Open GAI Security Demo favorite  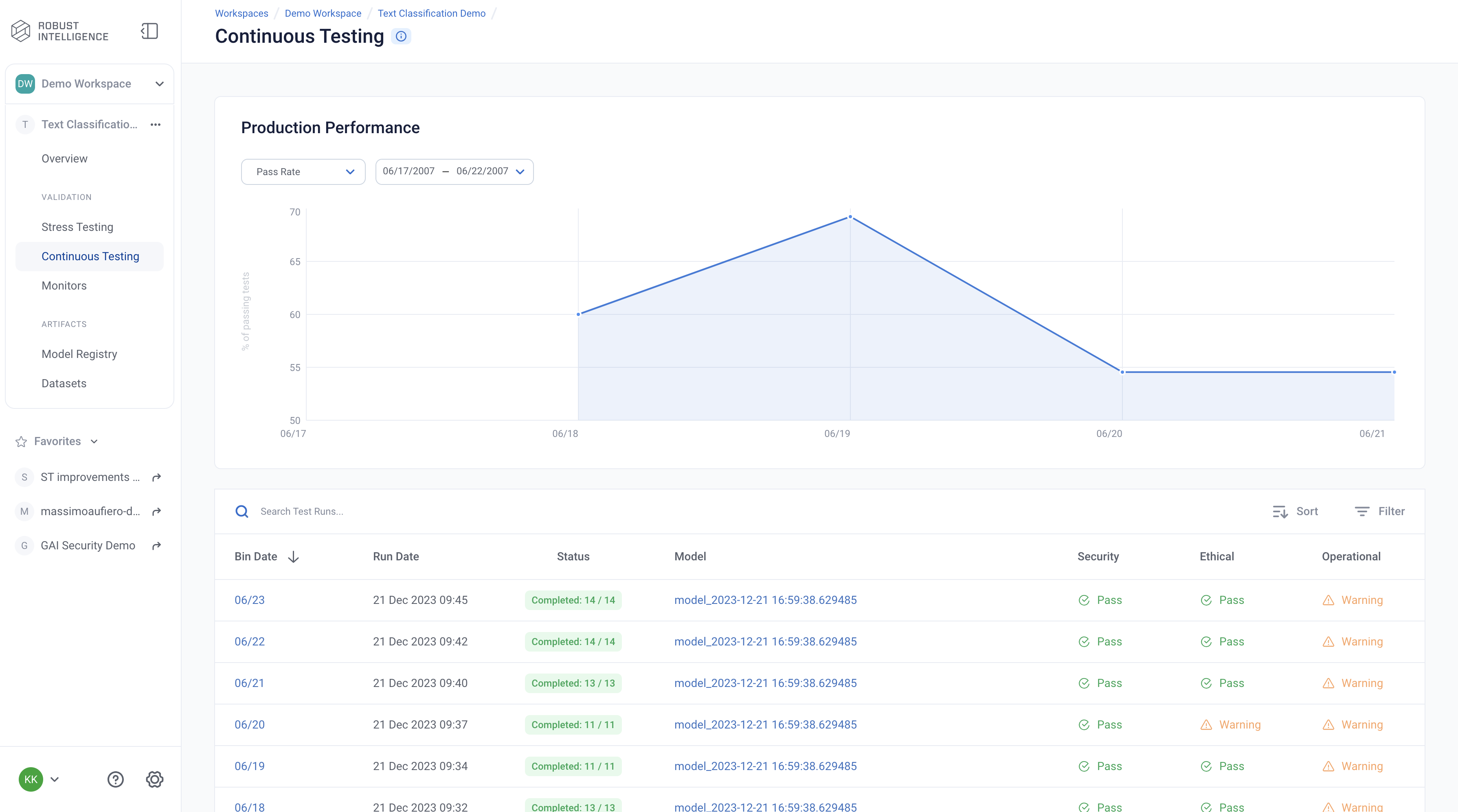coord(88,546)
